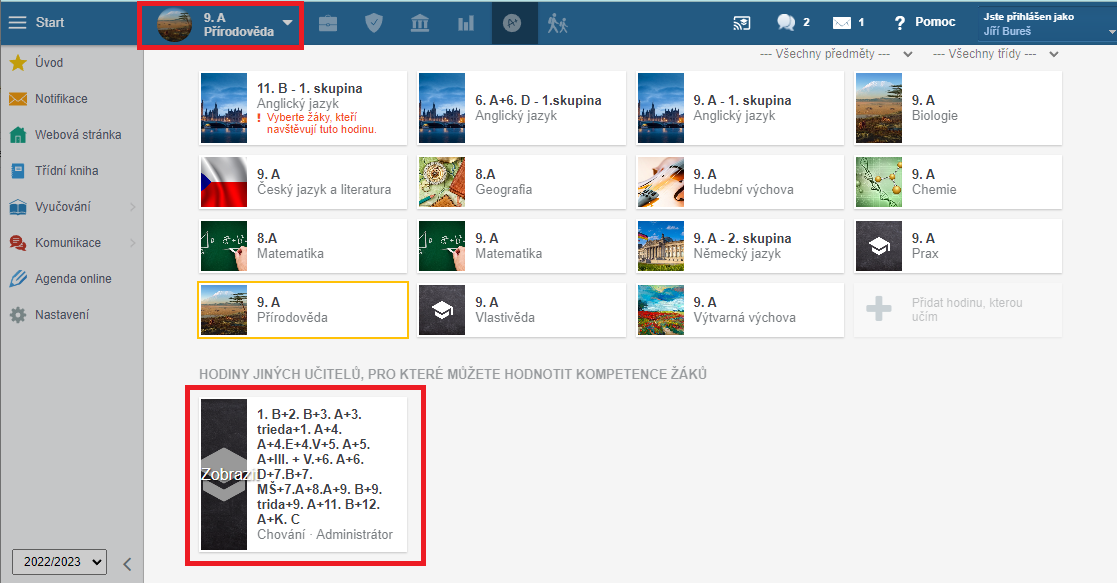This screenshot has height=583, width=1117.
Task: Go to Třídní kniha in sidebar
Action: [x=66, y=171]
